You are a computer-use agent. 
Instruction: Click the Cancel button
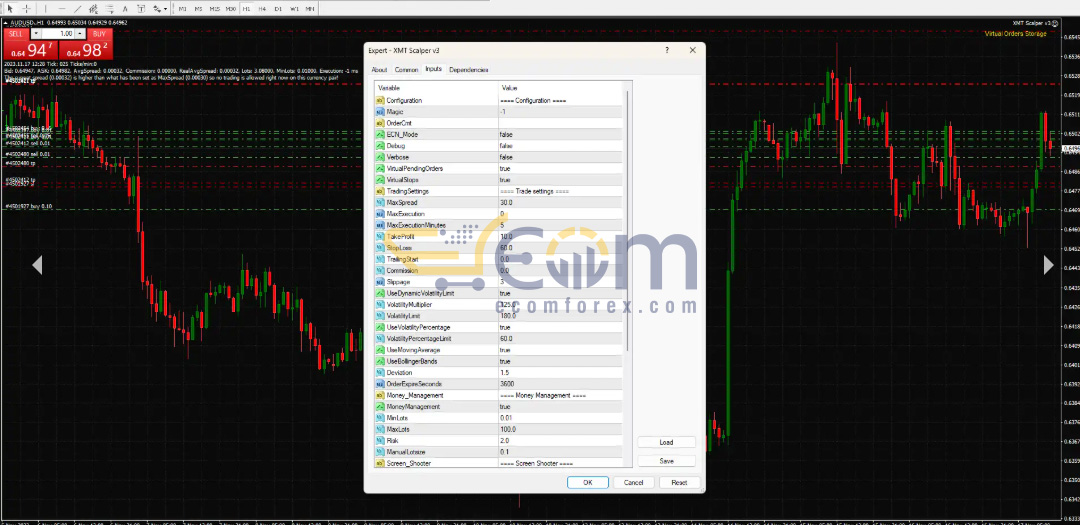point(634,482)
